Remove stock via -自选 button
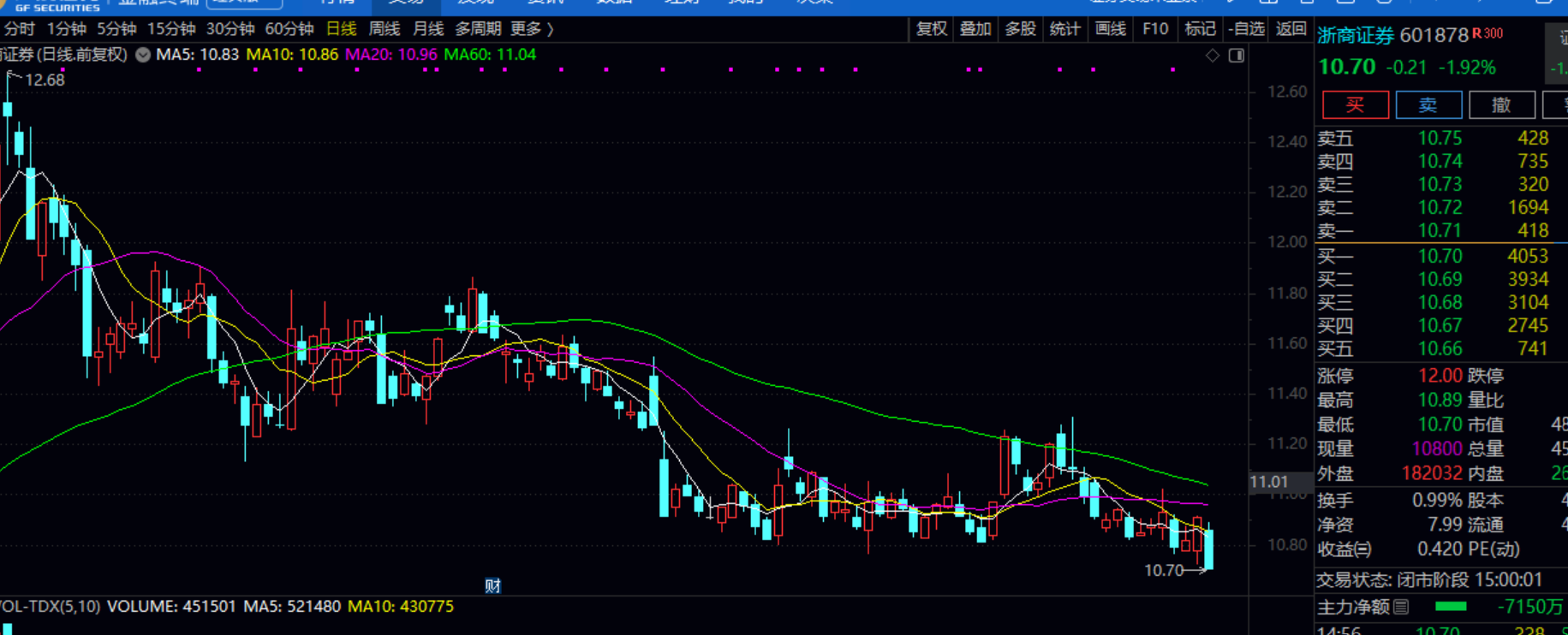Viewport: 1568px width, 635px height. [x=1246, y=29]
